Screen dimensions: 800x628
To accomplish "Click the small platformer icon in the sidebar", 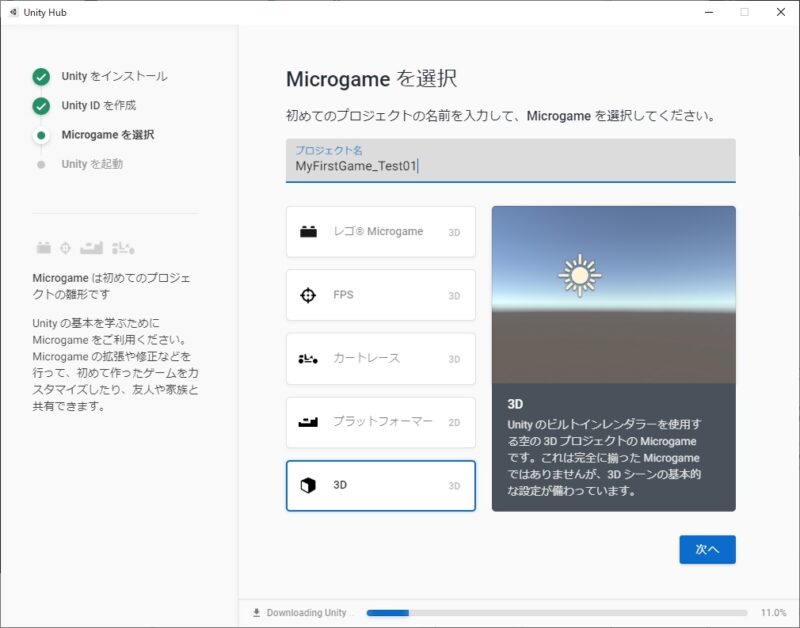I will [91, 248].
